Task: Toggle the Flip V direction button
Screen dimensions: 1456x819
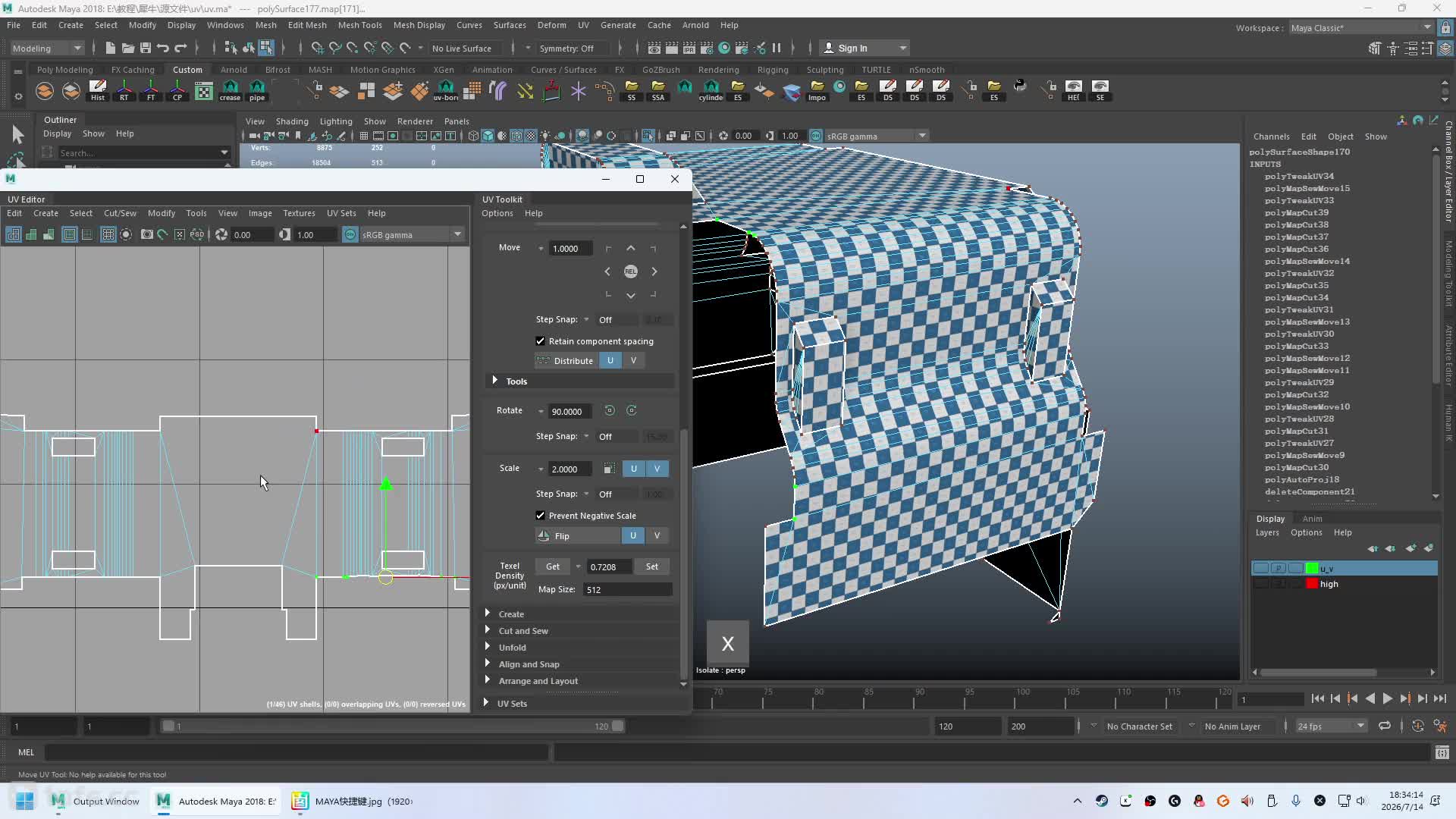Action: [657, 536]
